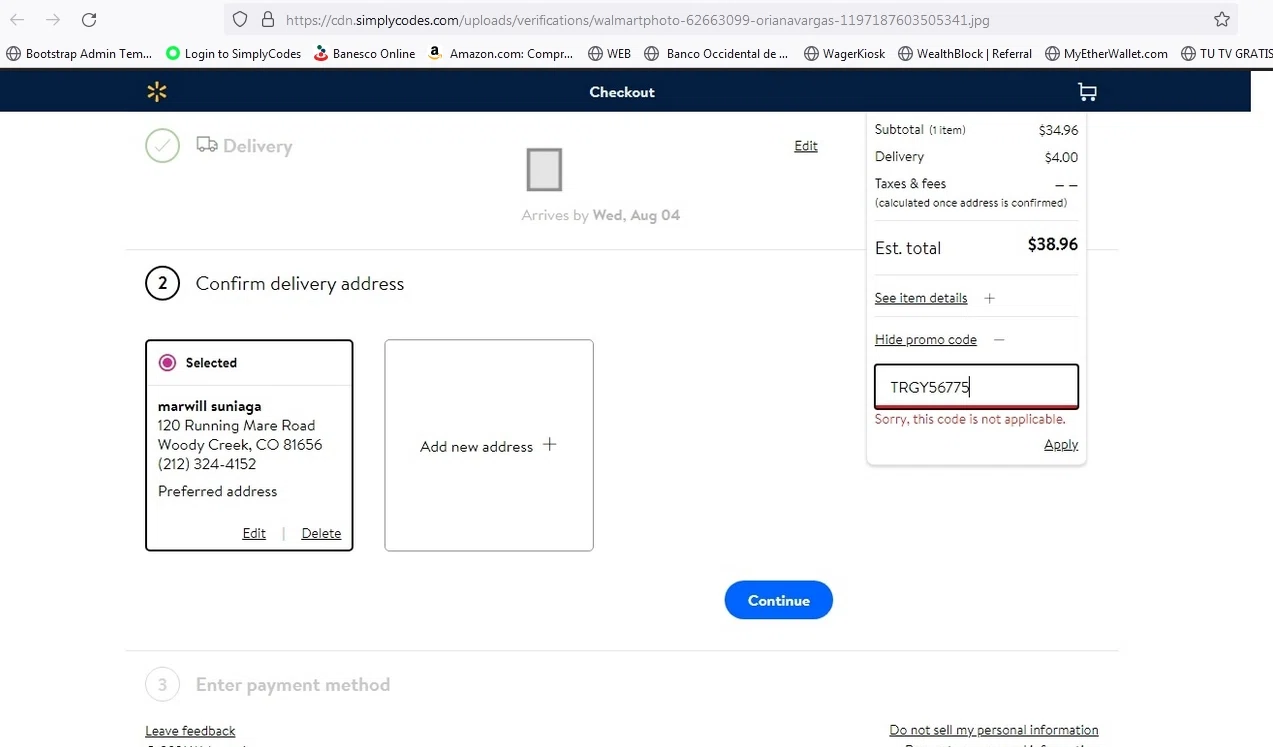Click the Checkout header title

(x=622, y=92)
